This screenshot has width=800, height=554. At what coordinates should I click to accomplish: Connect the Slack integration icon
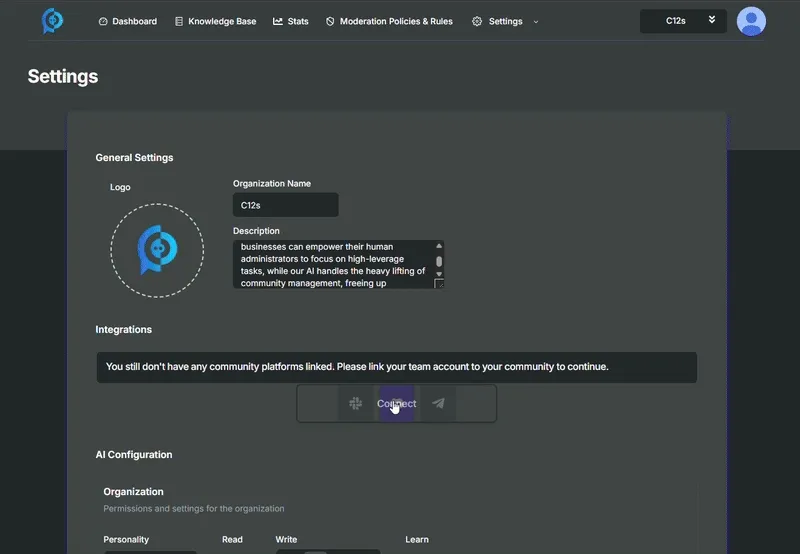click(x=355, y=404)
